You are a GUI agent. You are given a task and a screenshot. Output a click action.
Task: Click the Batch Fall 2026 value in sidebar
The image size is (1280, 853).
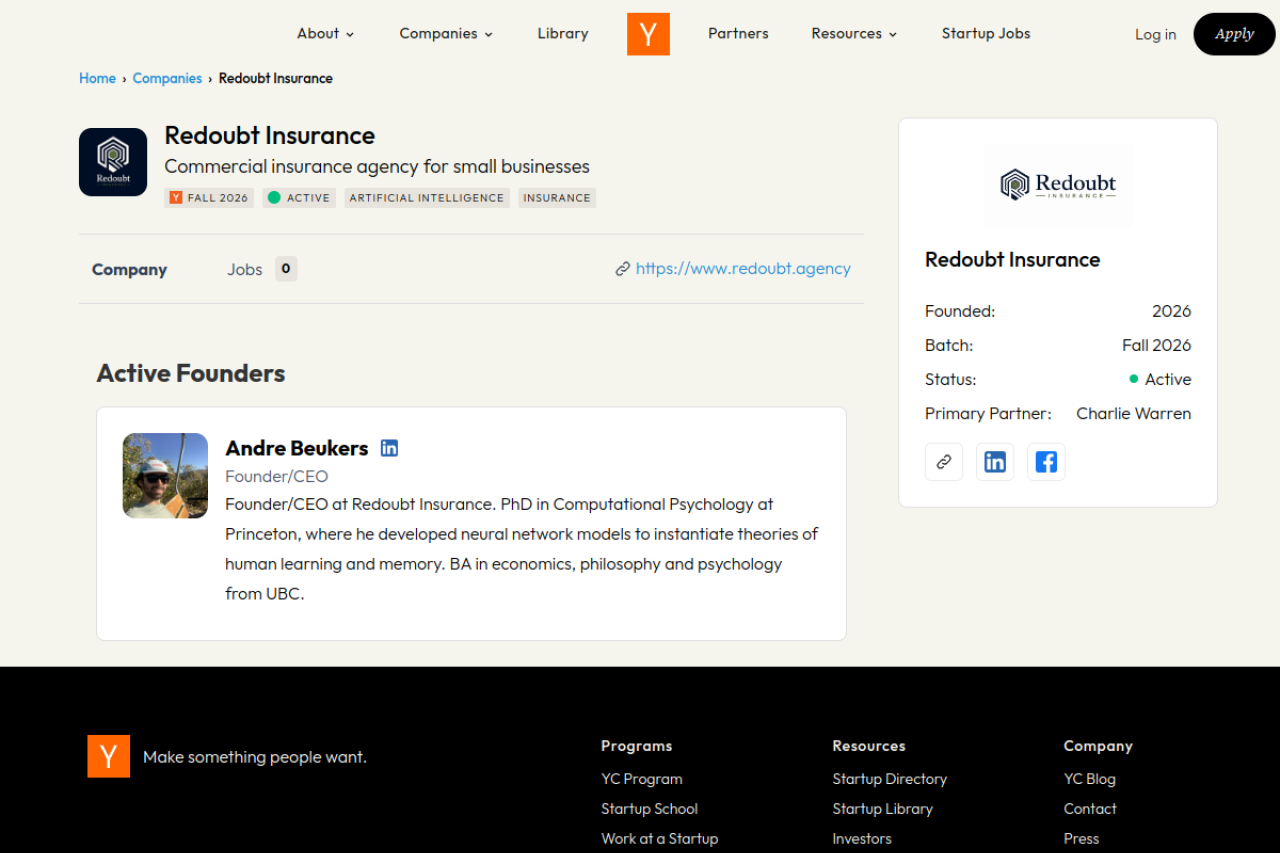point(1157,345)
